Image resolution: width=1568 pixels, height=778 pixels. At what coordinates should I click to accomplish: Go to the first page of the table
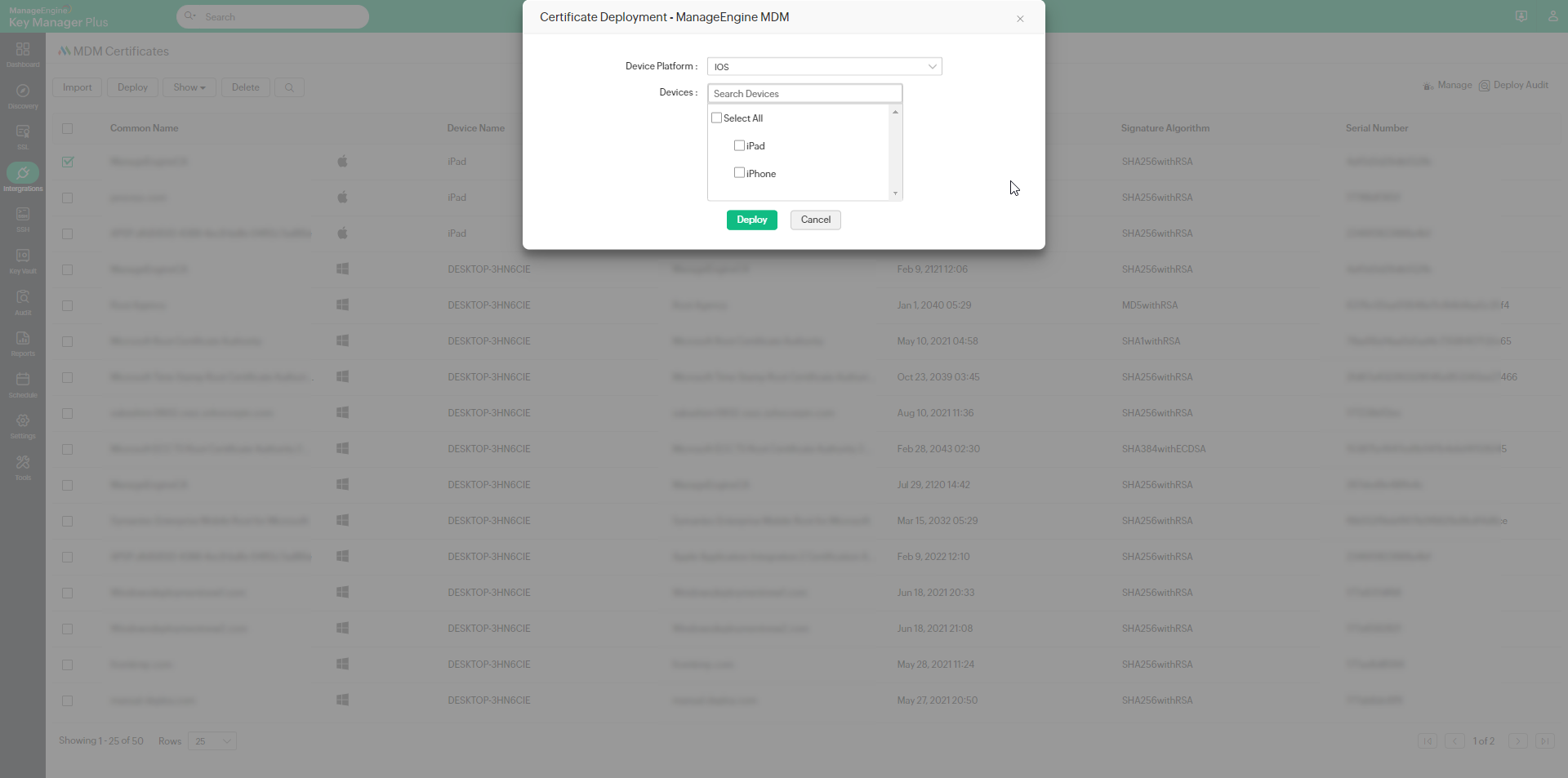pos(1428,741)
